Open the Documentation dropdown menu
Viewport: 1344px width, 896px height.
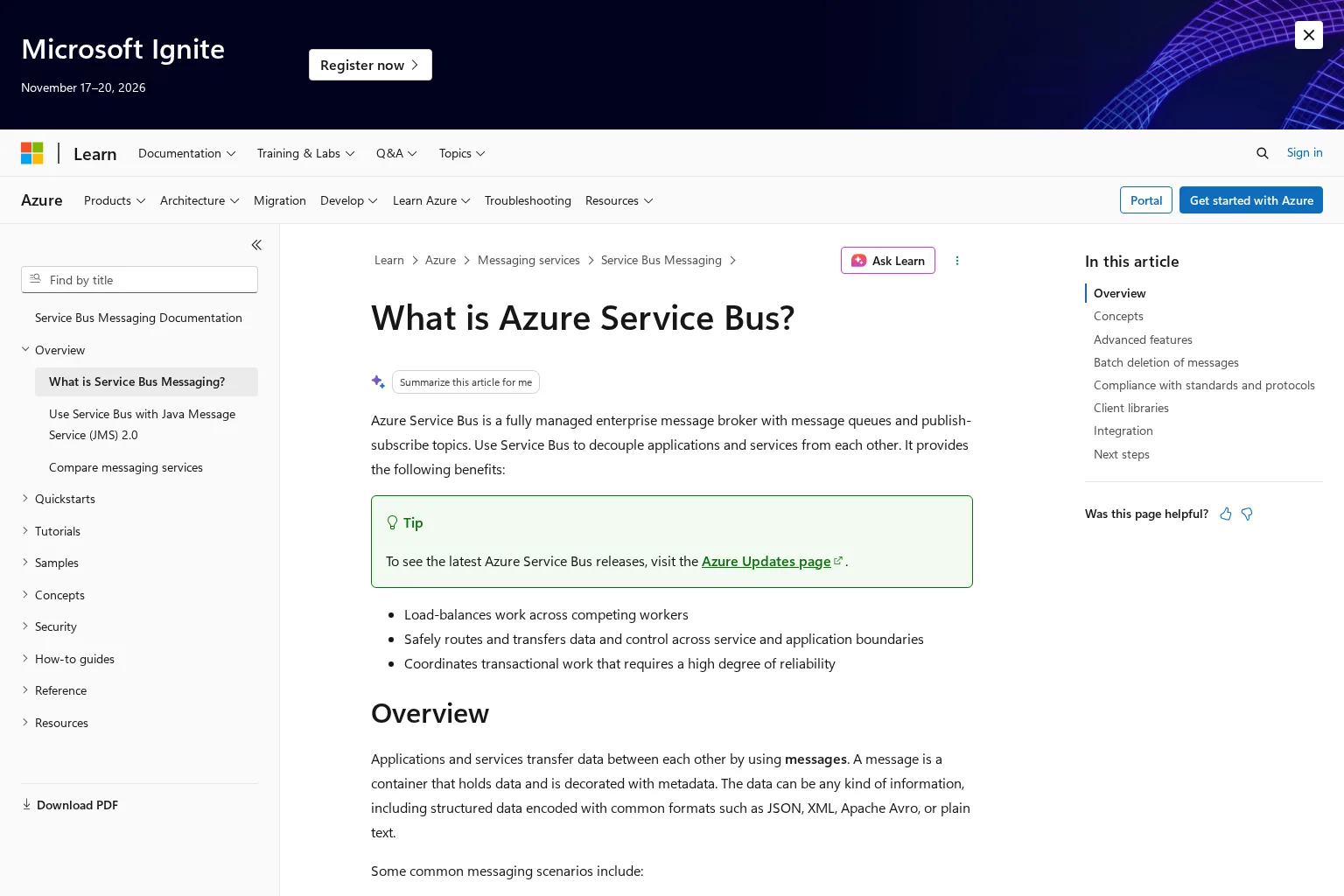click(x=187, y=153)
